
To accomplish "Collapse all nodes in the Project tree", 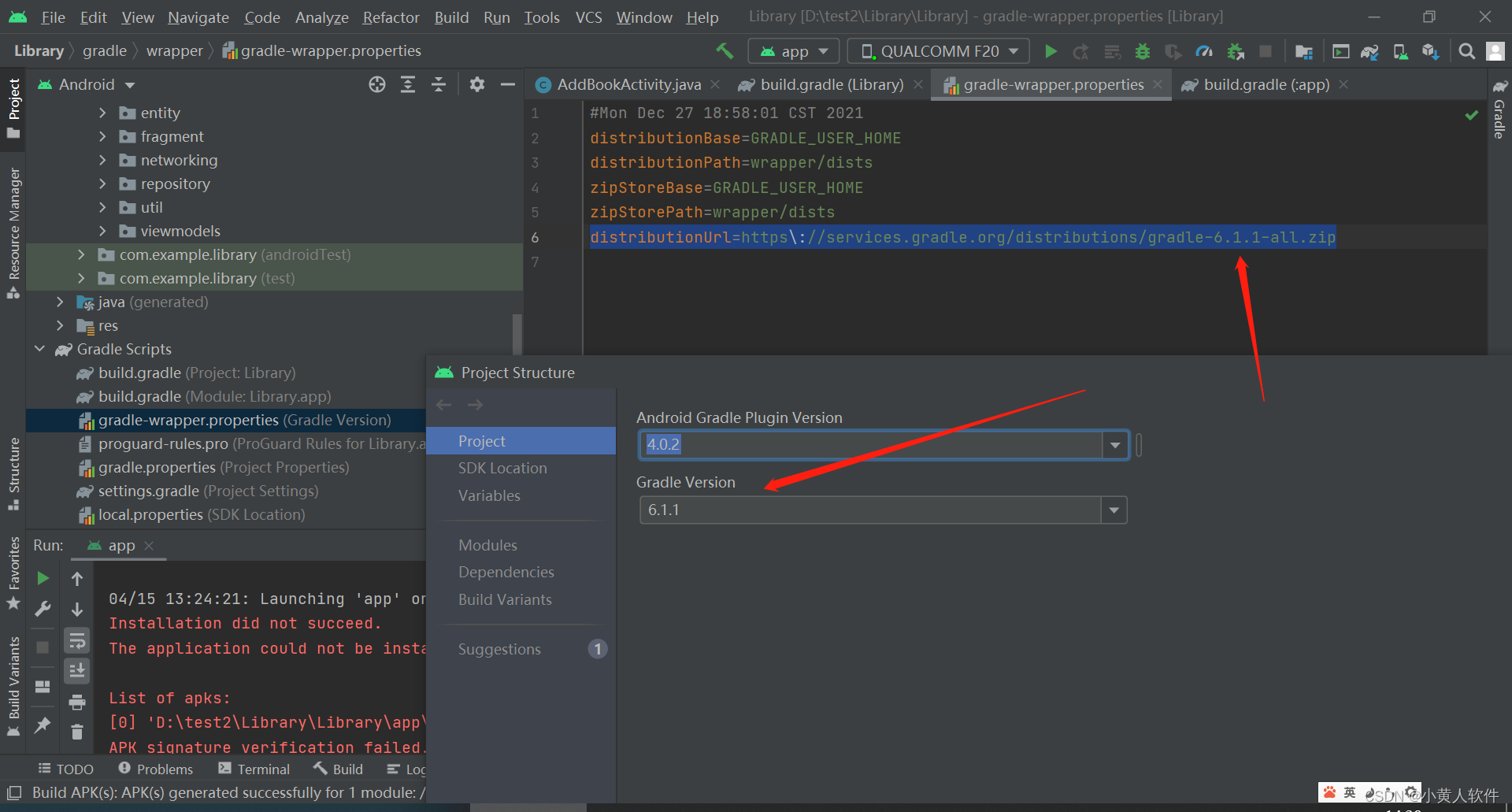I will click(x=439, y=84).
